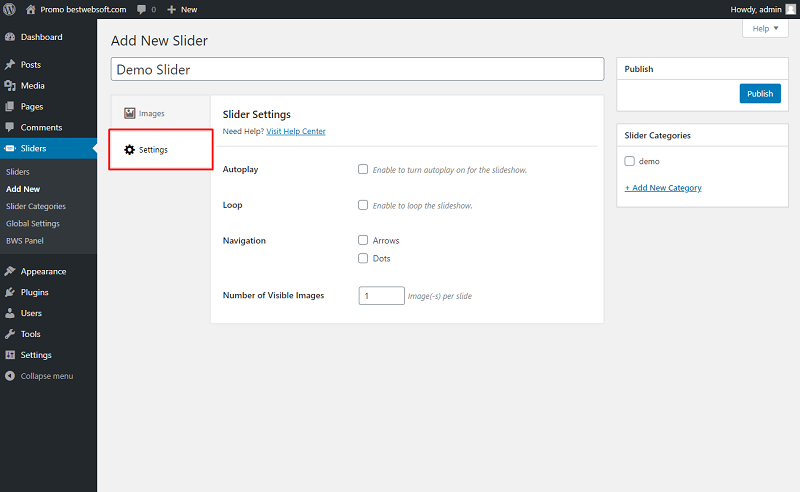This screenshot has width=800, height=492.
Task: Expand the Help dropdown
Action: [x=765, y=29]
